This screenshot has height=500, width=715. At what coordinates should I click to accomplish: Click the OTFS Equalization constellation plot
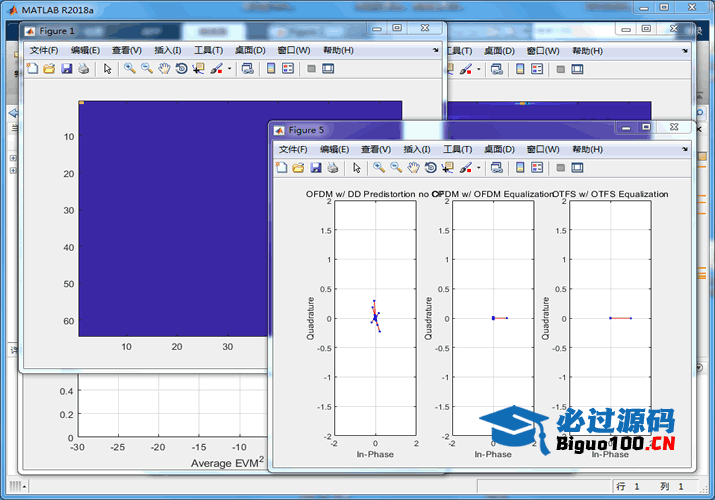pos(610,318)
